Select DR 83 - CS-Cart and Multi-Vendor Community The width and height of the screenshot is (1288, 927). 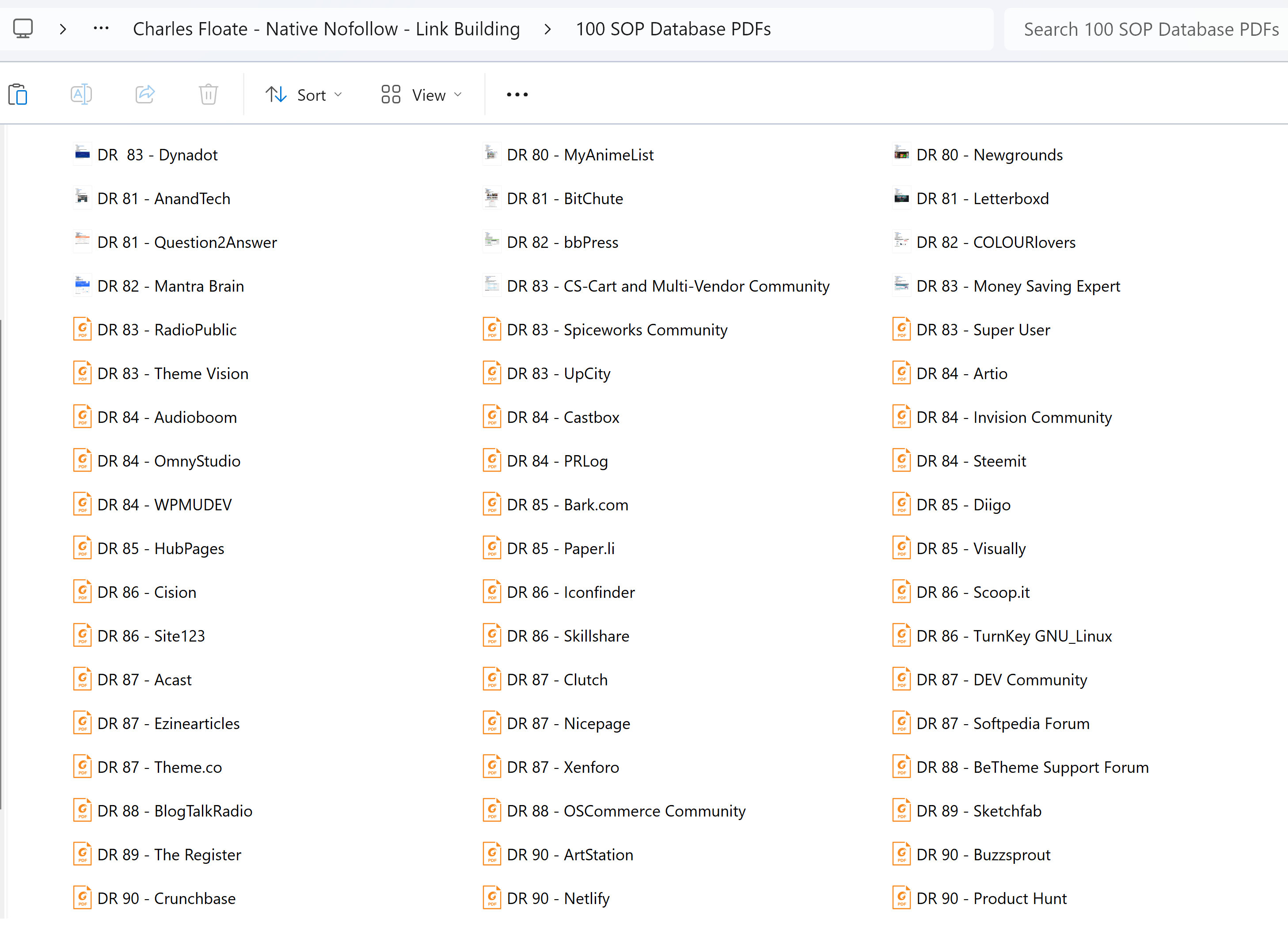click(657, 286)
